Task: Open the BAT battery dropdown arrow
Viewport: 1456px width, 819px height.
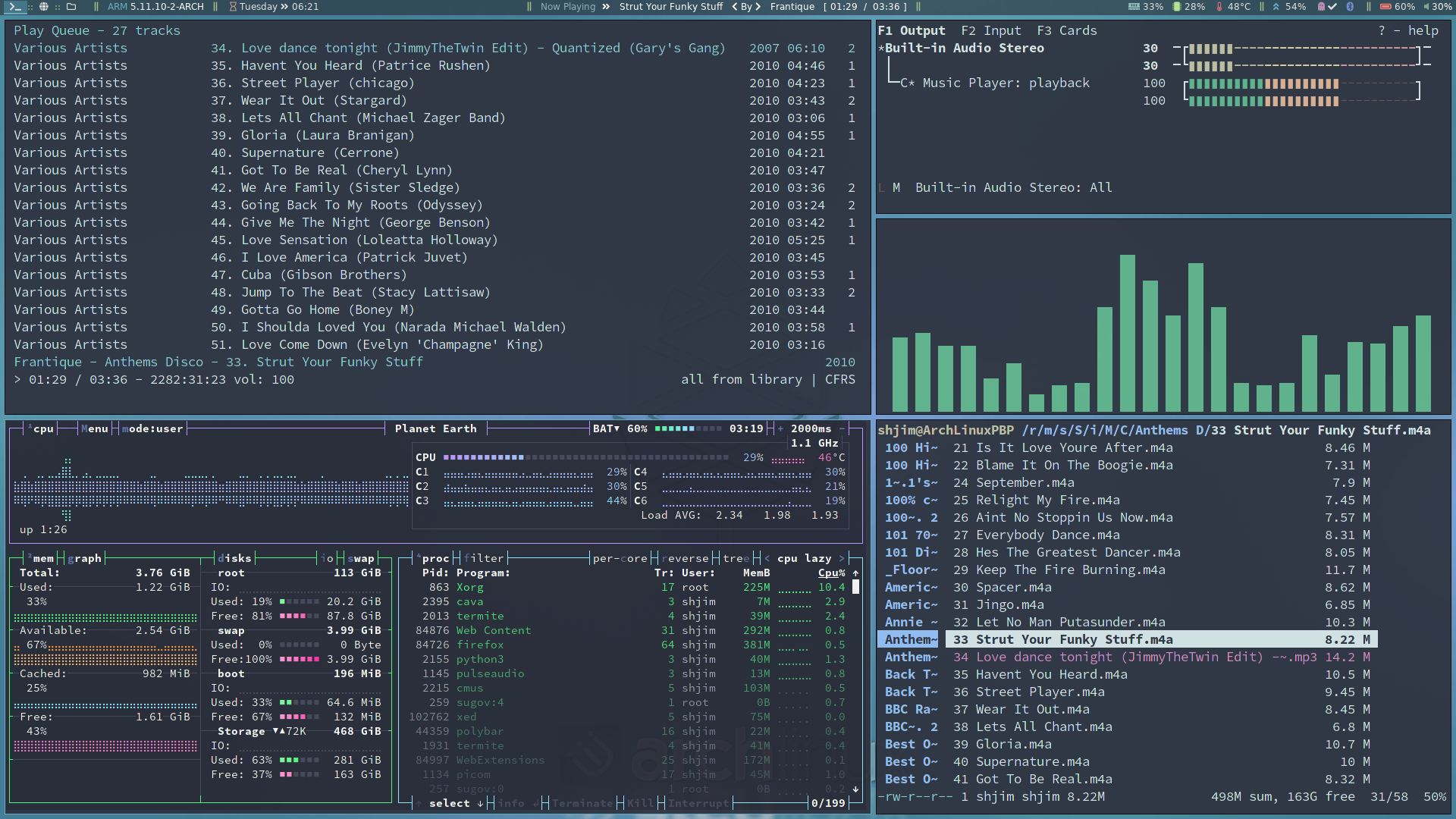Action: click(x=617, y=429)
